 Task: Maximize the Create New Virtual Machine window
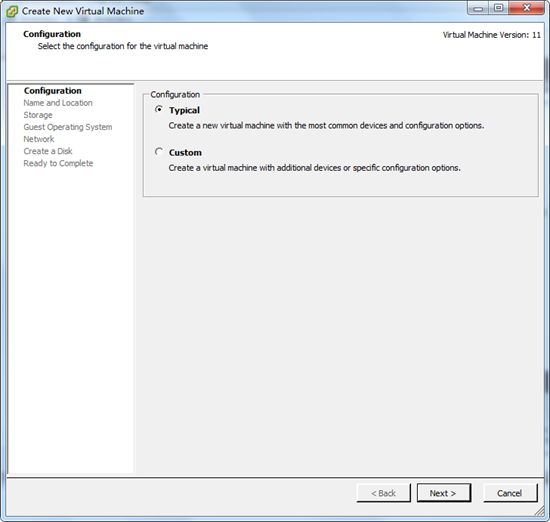[x=498, y=8]
